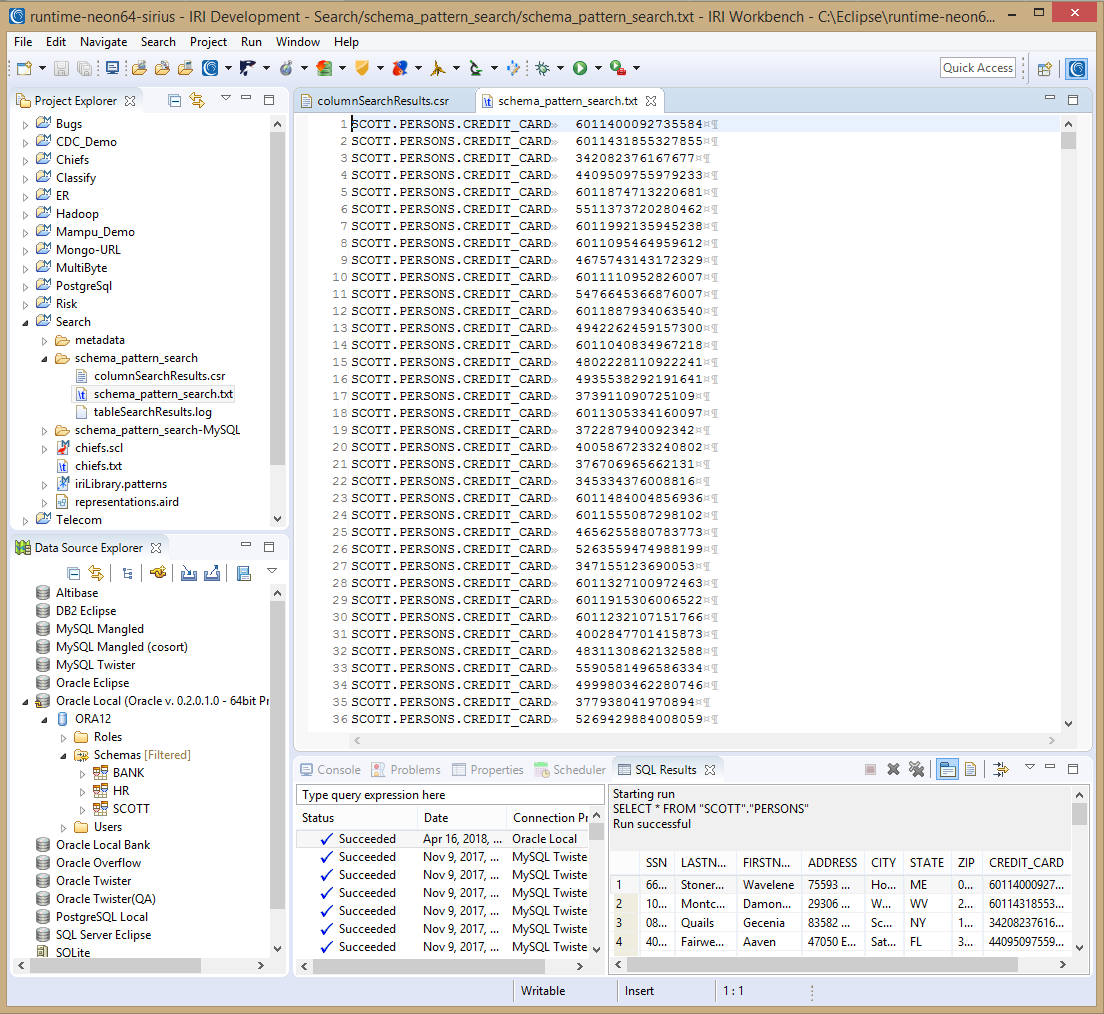
Task: Click the golden shield toolbar icon
Action: tap(362, 68)
